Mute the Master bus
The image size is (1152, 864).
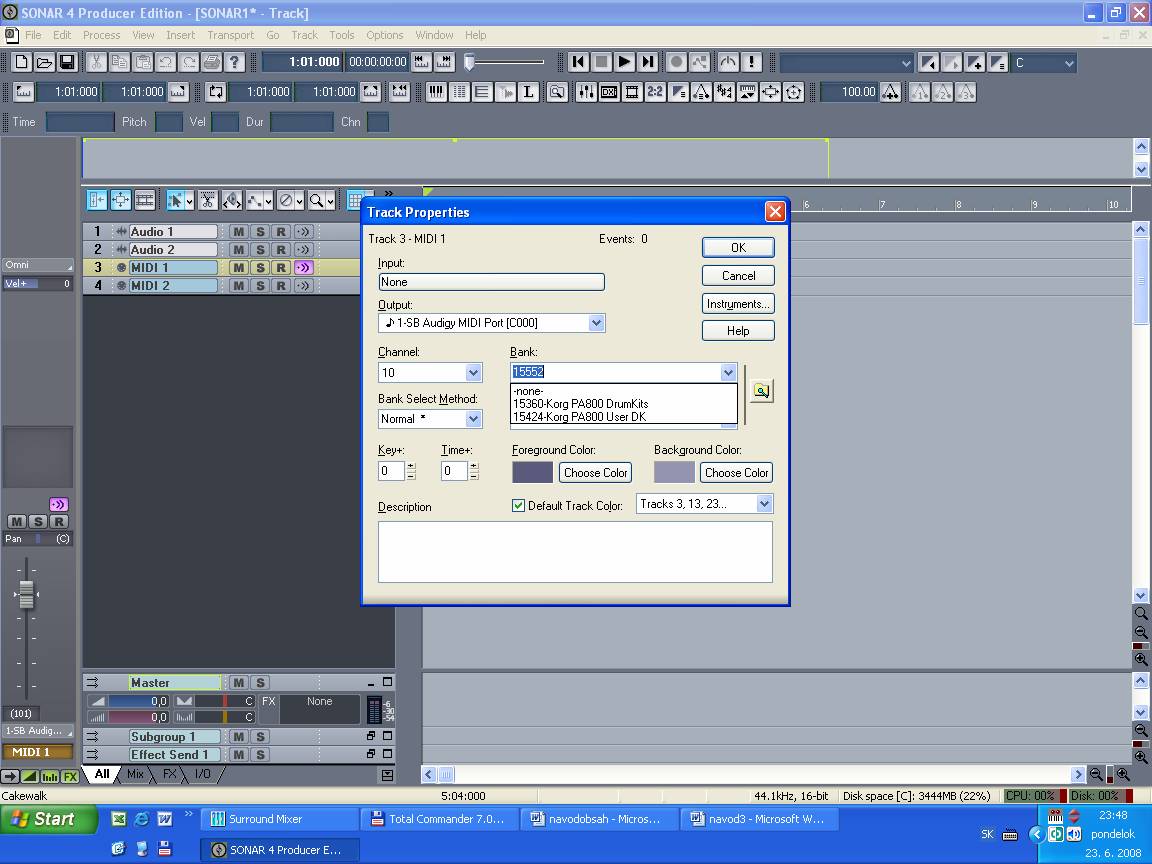(238, 683)
